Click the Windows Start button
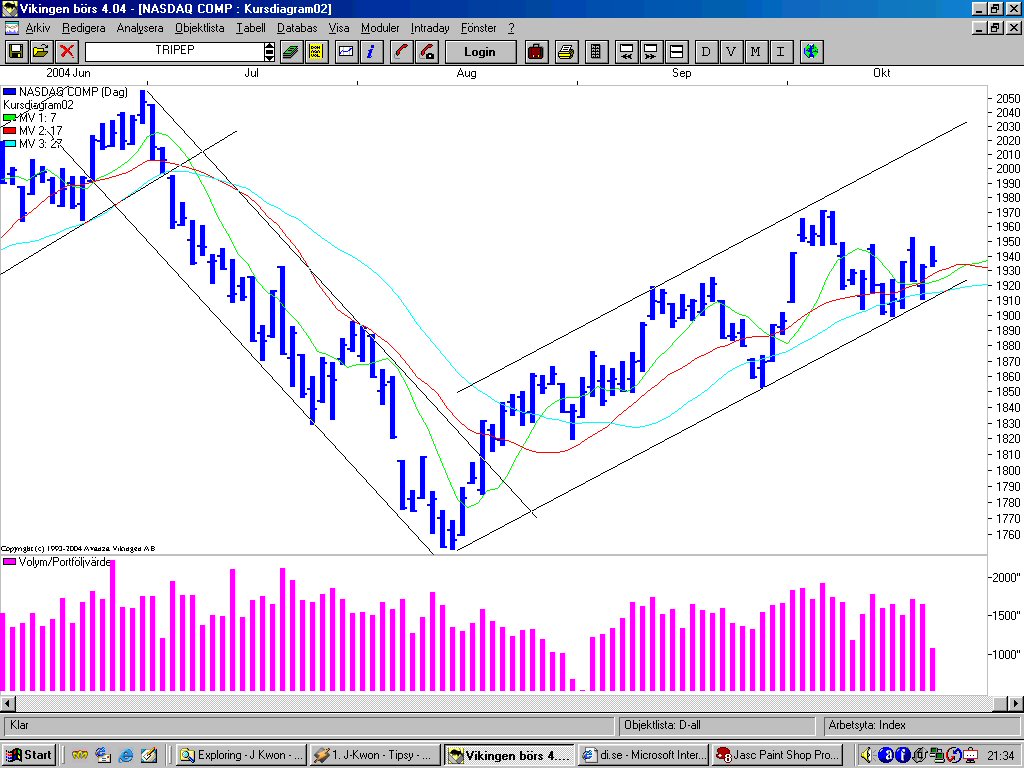Screen dimensions: 1024x768 pos(29,755)
